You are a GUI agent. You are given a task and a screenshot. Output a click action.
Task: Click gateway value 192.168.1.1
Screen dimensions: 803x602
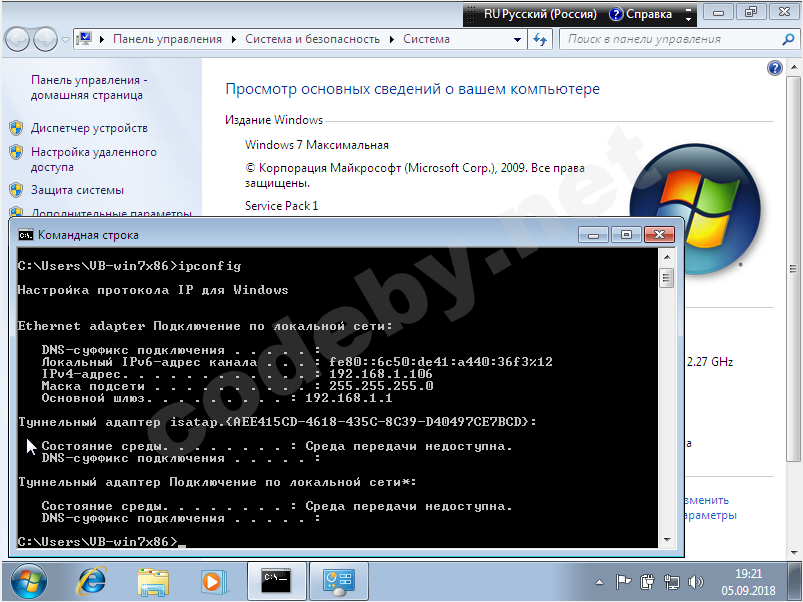[x=349, y=398]
